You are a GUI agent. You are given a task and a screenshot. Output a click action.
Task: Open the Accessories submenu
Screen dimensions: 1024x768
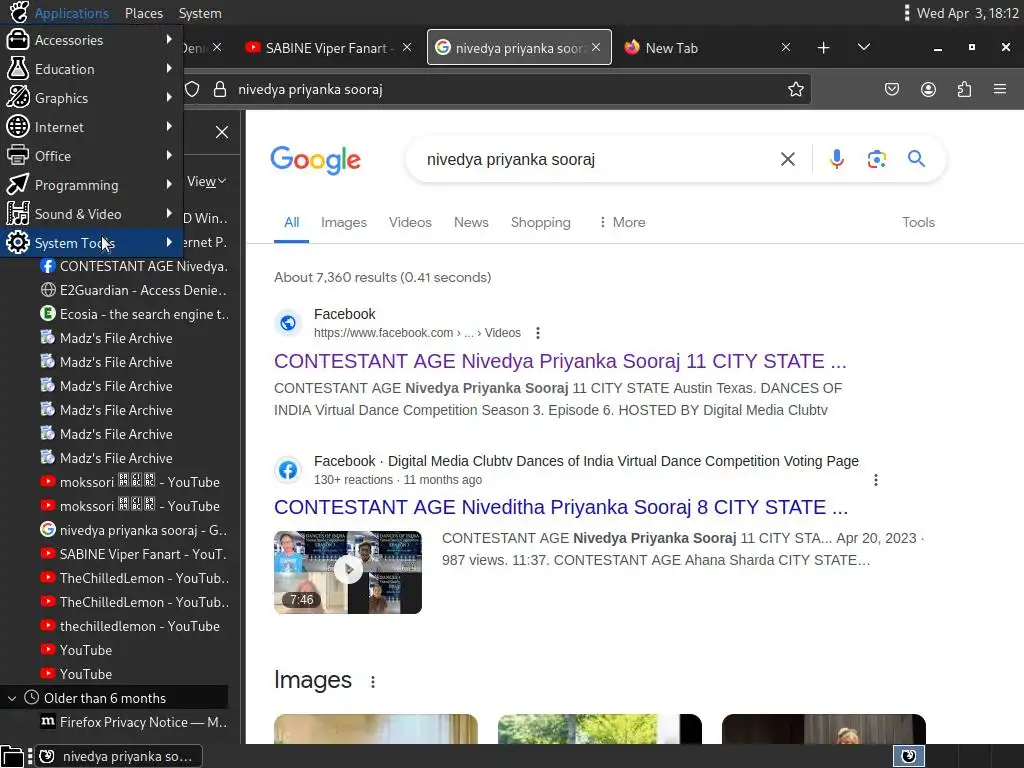91,40
